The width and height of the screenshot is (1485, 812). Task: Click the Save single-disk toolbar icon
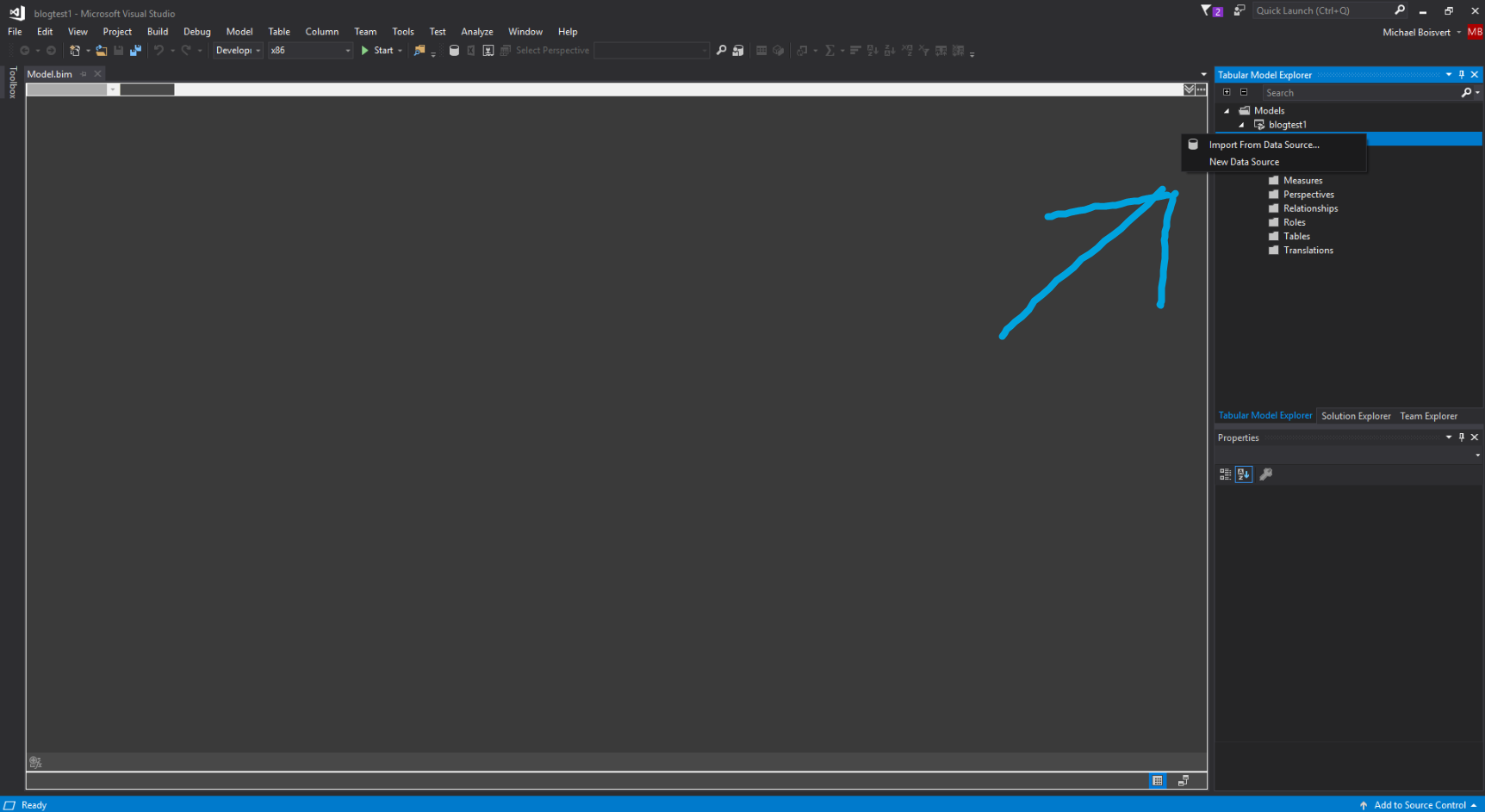[x=119, y=51]
